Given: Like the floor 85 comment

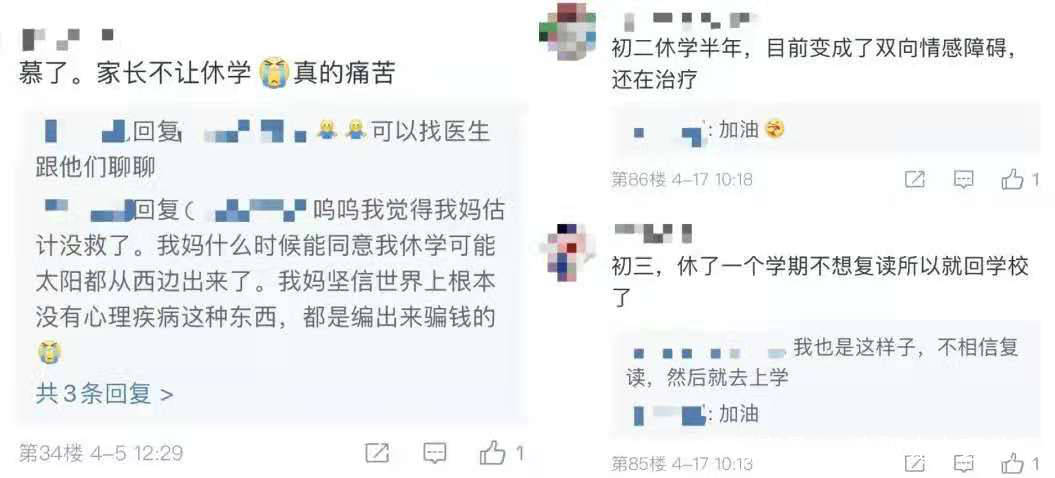Looking at the screenshot, I should [x=1012, y=463].
